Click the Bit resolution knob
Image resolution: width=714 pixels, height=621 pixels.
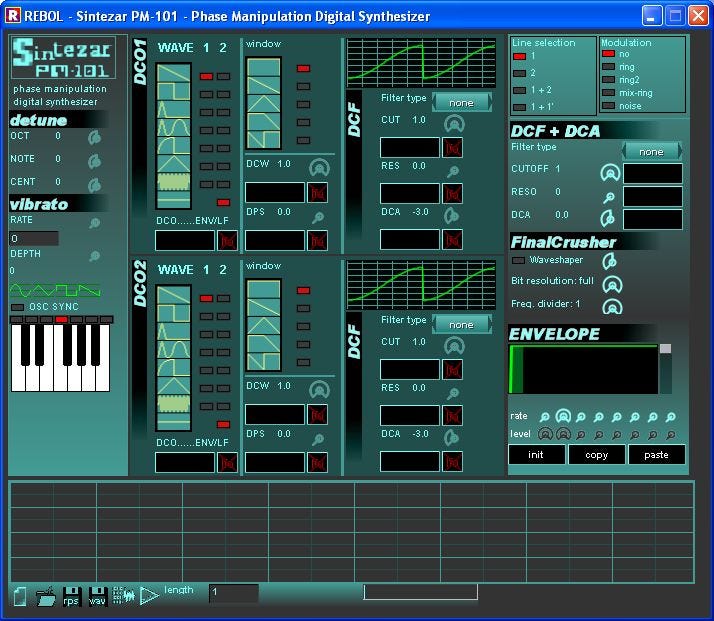(612, 285)
